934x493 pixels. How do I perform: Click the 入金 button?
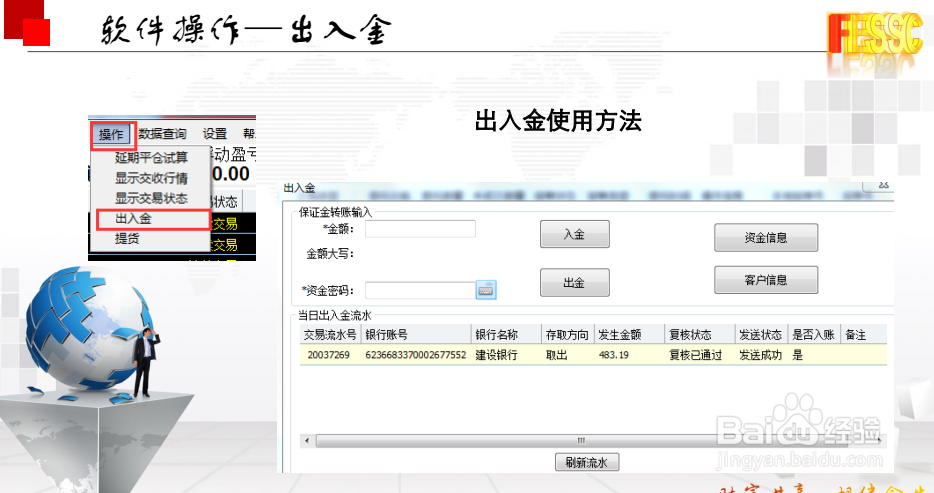(575, 234)
